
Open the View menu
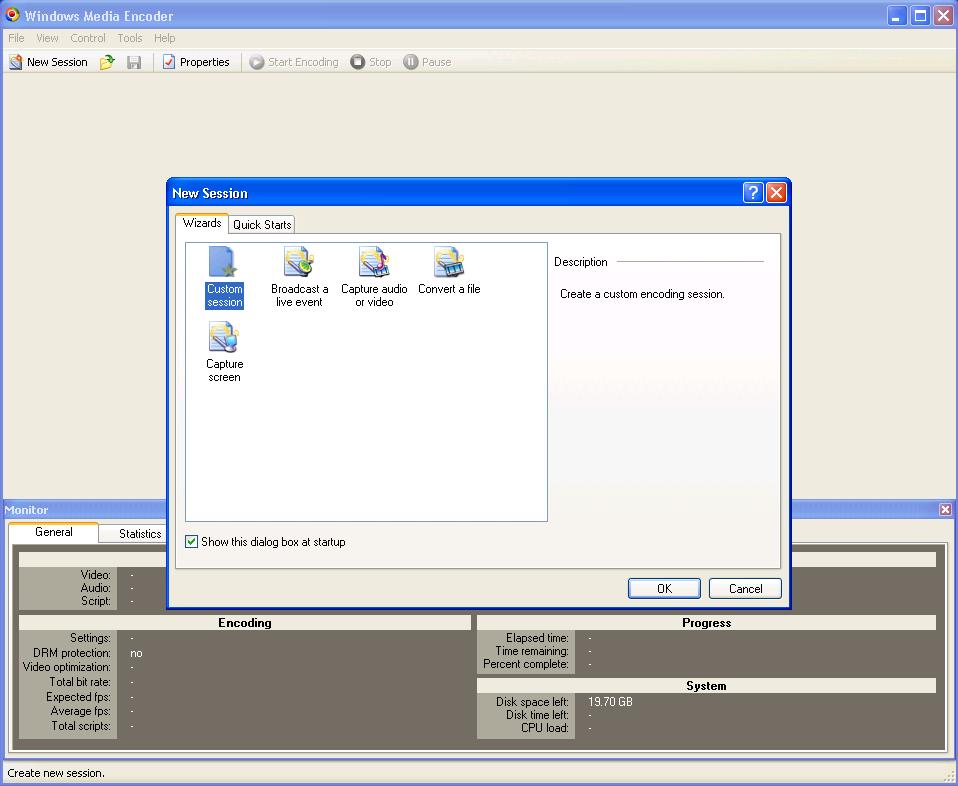pyautogui.click(x=47, y=38)
